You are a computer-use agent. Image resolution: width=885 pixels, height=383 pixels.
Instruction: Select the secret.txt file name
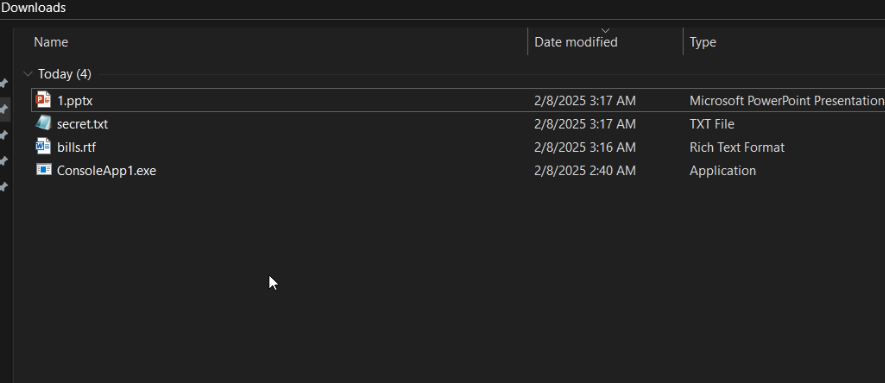82,124
